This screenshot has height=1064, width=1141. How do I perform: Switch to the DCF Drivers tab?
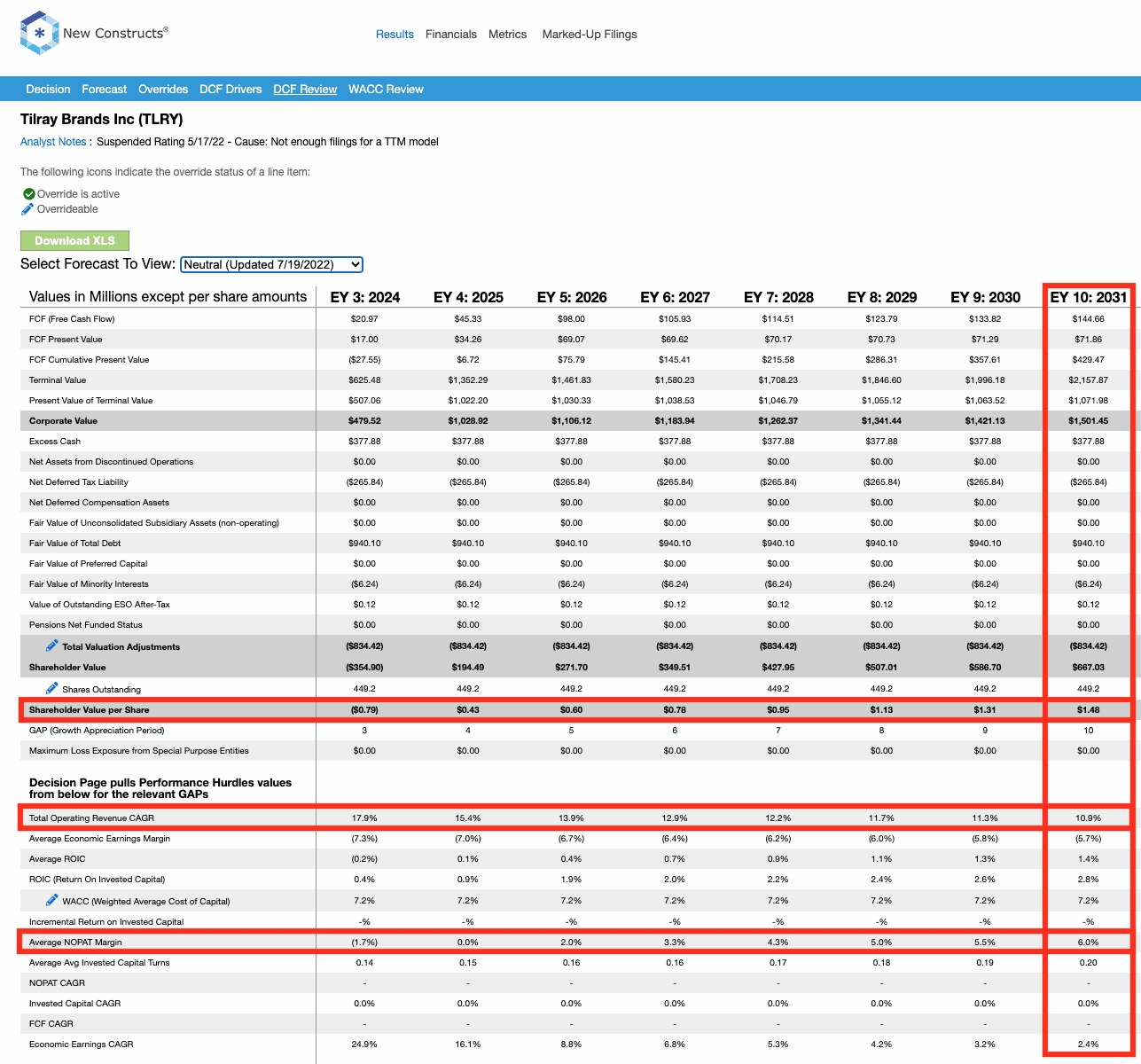tap(231, 89)
